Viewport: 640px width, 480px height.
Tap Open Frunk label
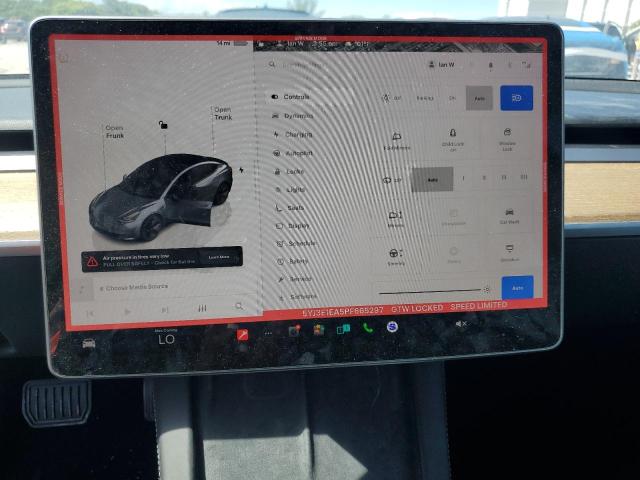115,131
